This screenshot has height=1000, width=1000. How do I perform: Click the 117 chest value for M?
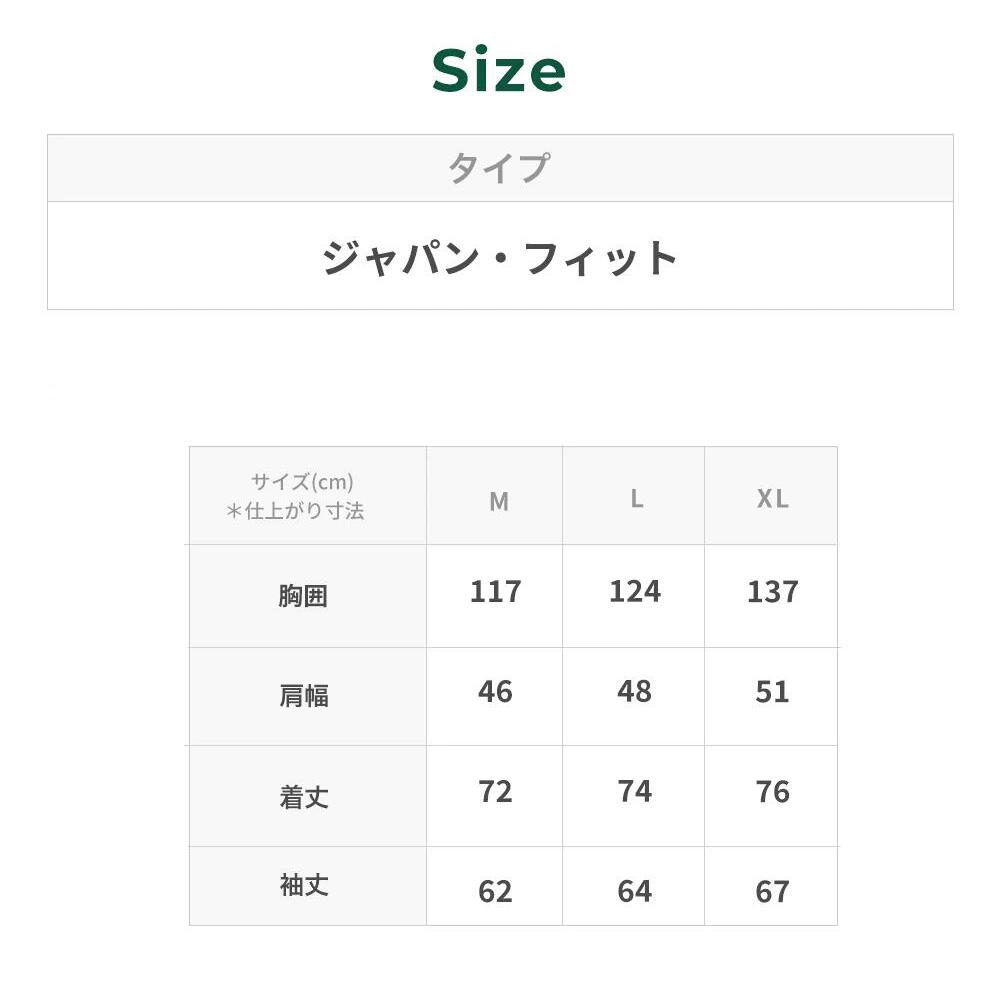coord(495,592)
